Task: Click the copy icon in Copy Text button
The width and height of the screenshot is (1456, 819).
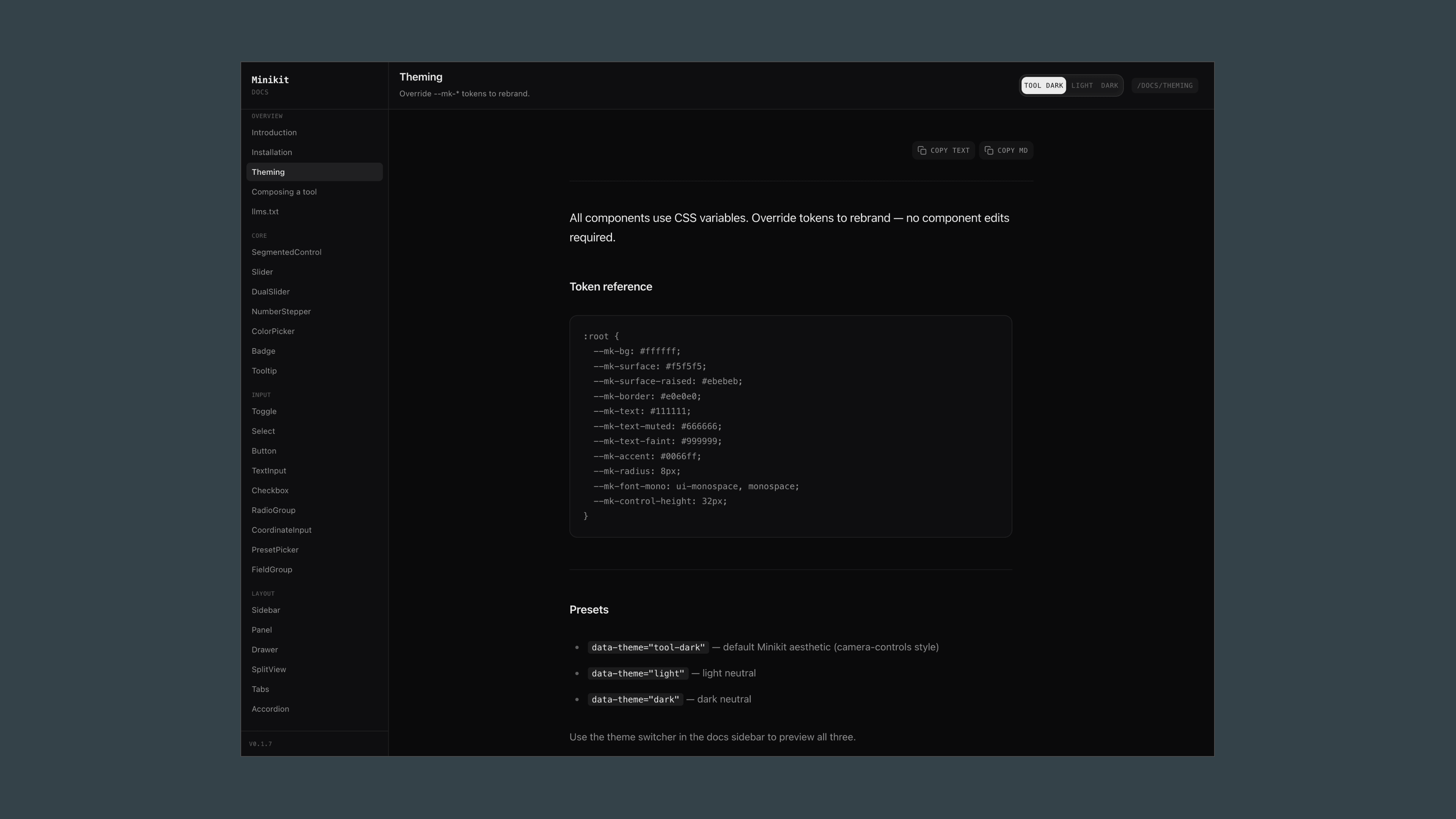Action: 922,151
